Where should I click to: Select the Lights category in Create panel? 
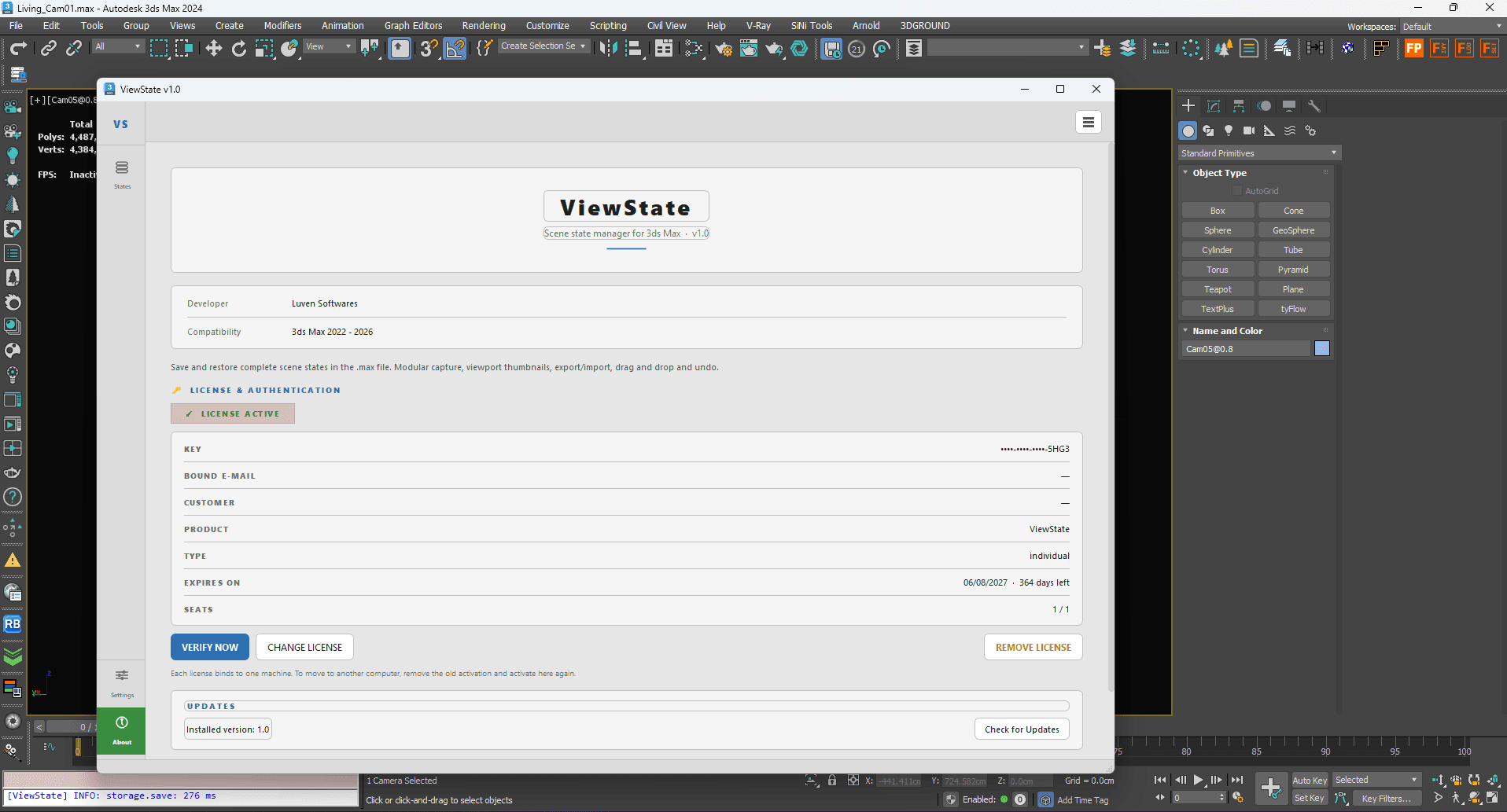tap(1229, 130)
